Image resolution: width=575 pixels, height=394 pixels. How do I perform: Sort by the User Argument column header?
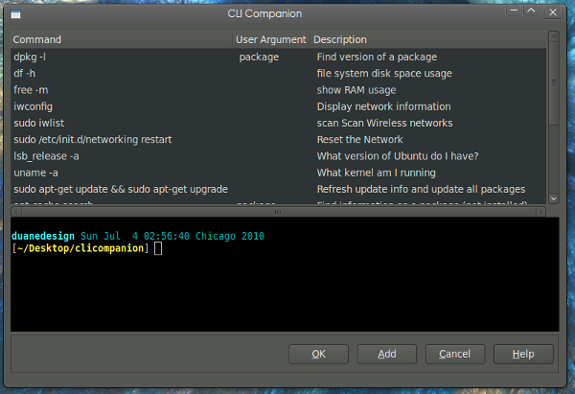click(x=271, y=40)
